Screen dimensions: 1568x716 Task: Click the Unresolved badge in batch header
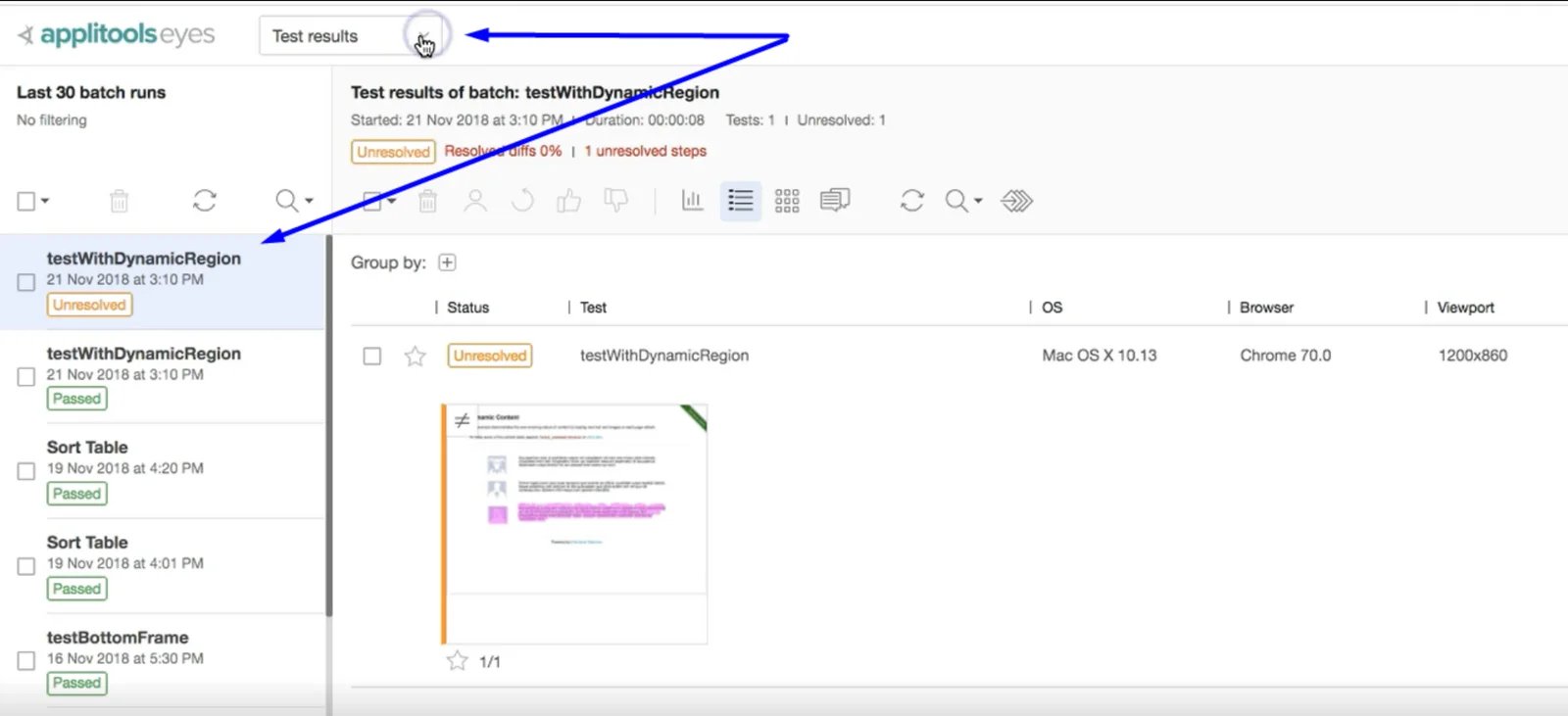pos(393,152)
